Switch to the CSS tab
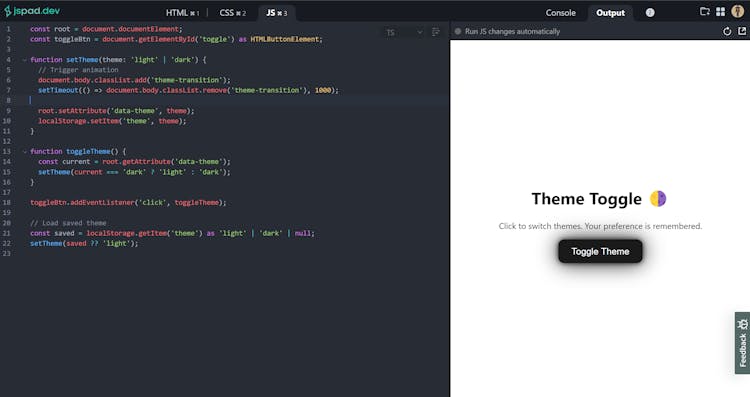The image size is (750, 397). coord(232,13)
